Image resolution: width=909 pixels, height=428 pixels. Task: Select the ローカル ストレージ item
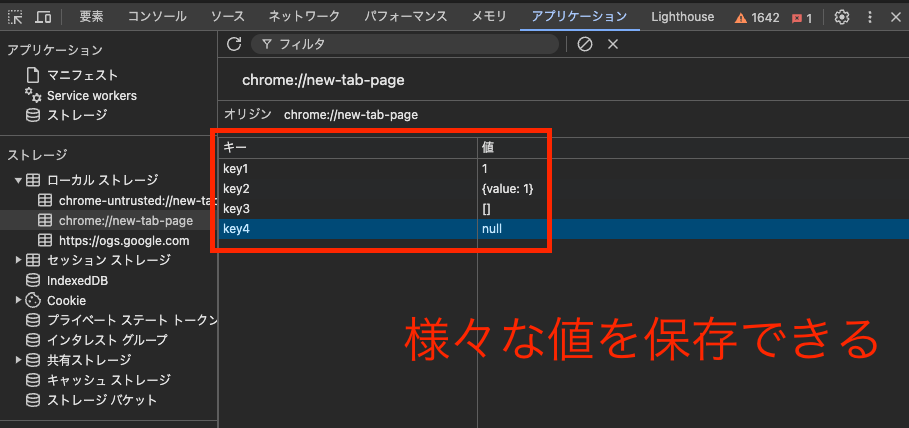[x=103, y=180]
